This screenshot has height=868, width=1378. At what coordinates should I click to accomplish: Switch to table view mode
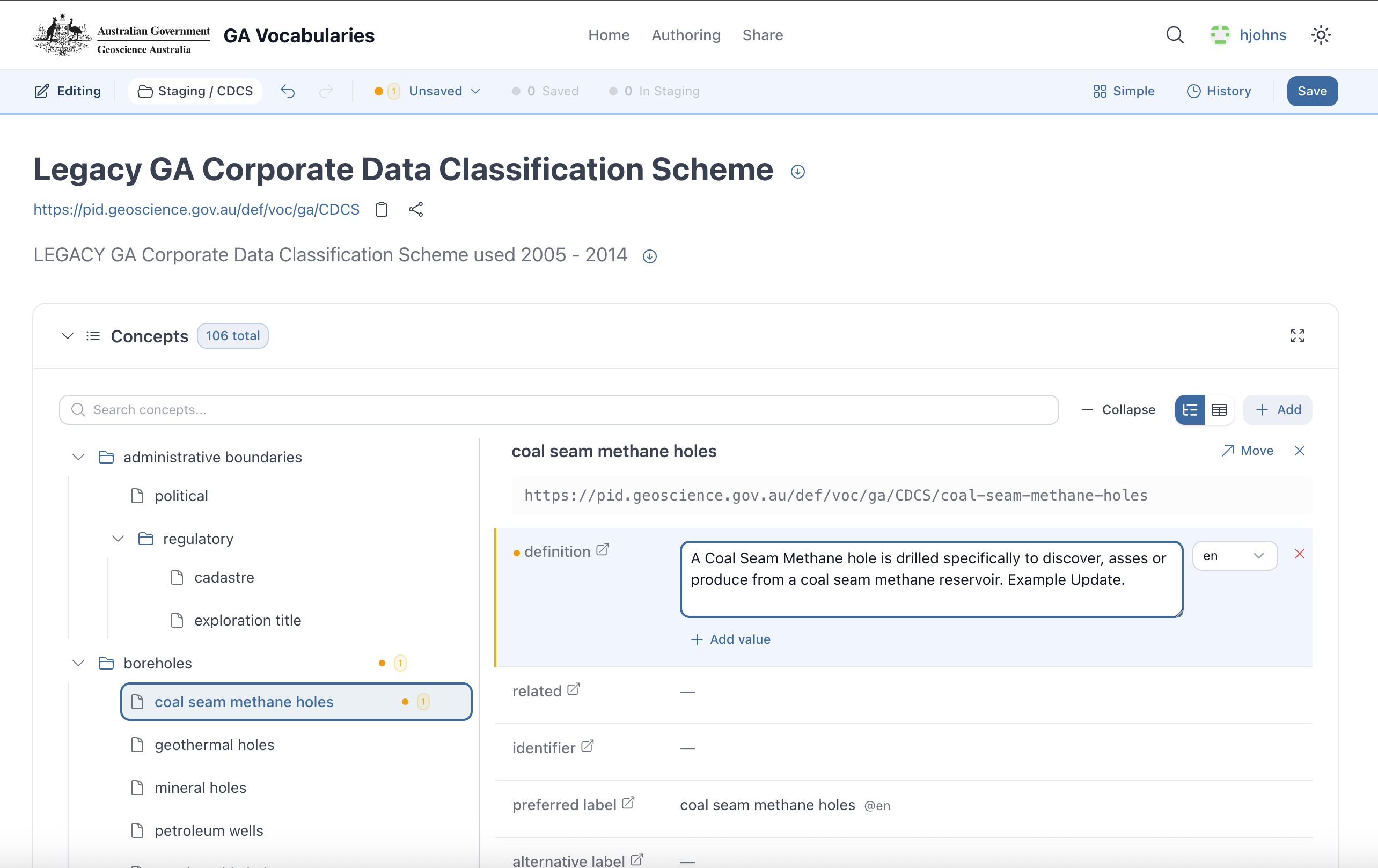pos(1219,410)
